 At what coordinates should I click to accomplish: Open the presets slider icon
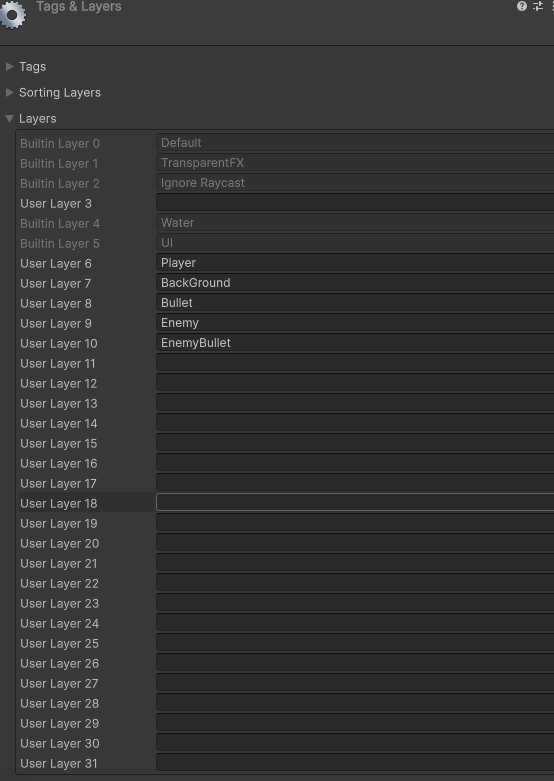(538, 6)
